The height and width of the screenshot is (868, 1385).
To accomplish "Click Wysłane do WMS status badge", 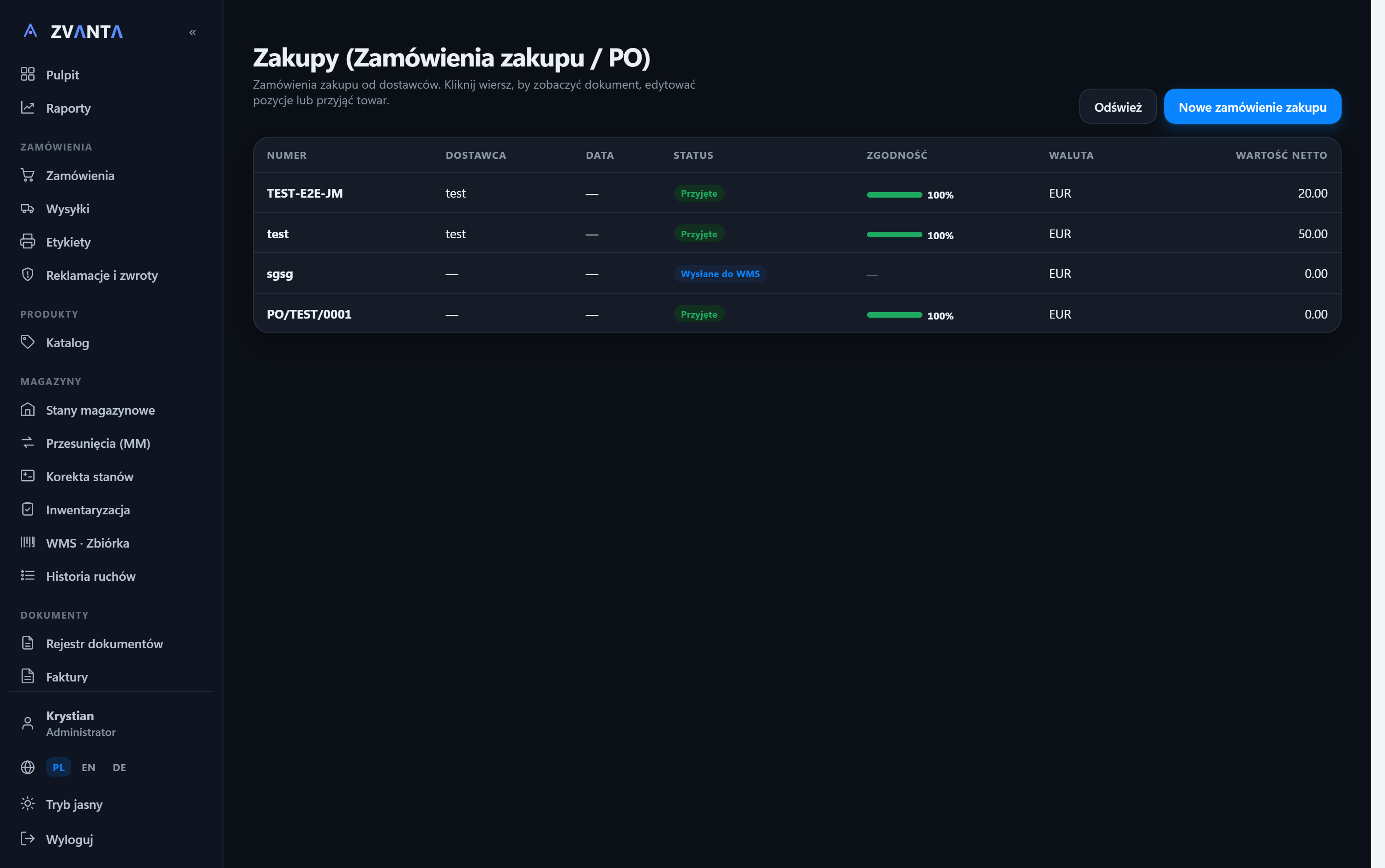I will pos(720,274).
